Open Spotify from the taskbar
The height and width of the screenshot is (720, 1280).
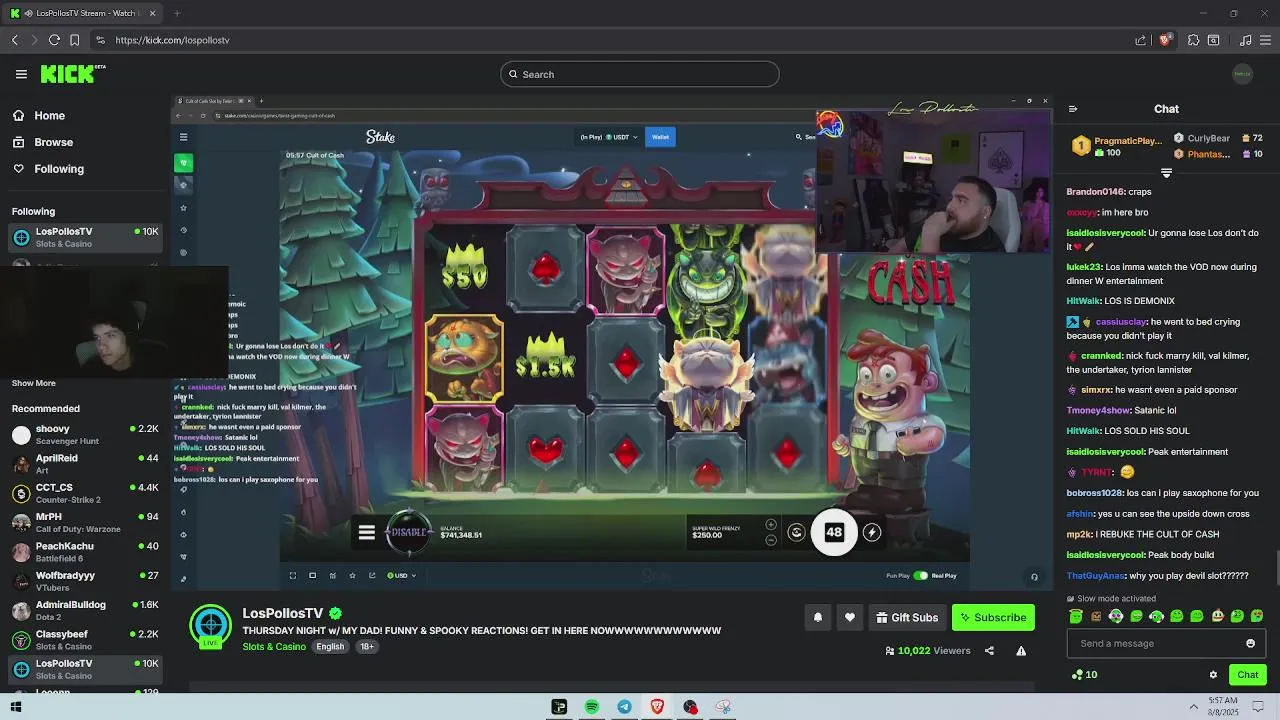click(592, 707)
